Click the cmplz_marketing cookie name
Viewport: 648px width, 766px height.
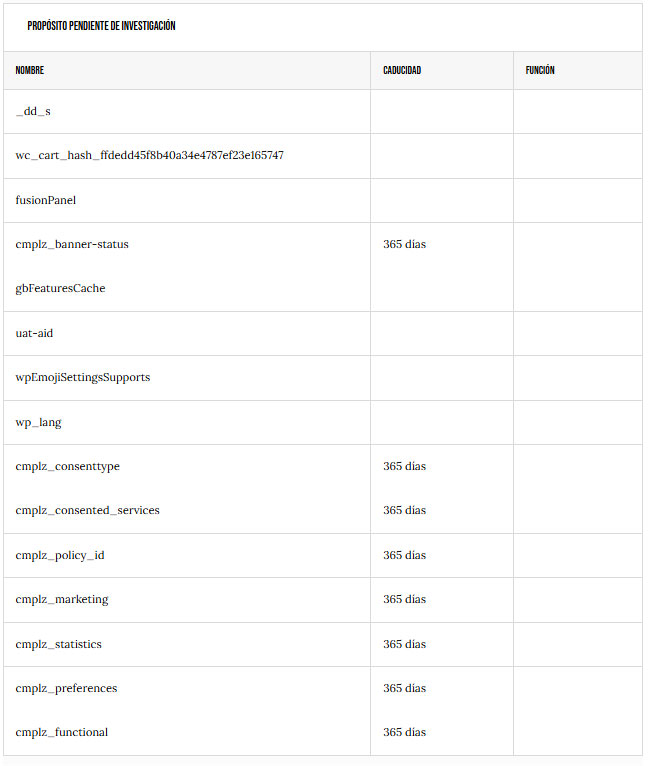pyautogui.click(x=62, y=599)
